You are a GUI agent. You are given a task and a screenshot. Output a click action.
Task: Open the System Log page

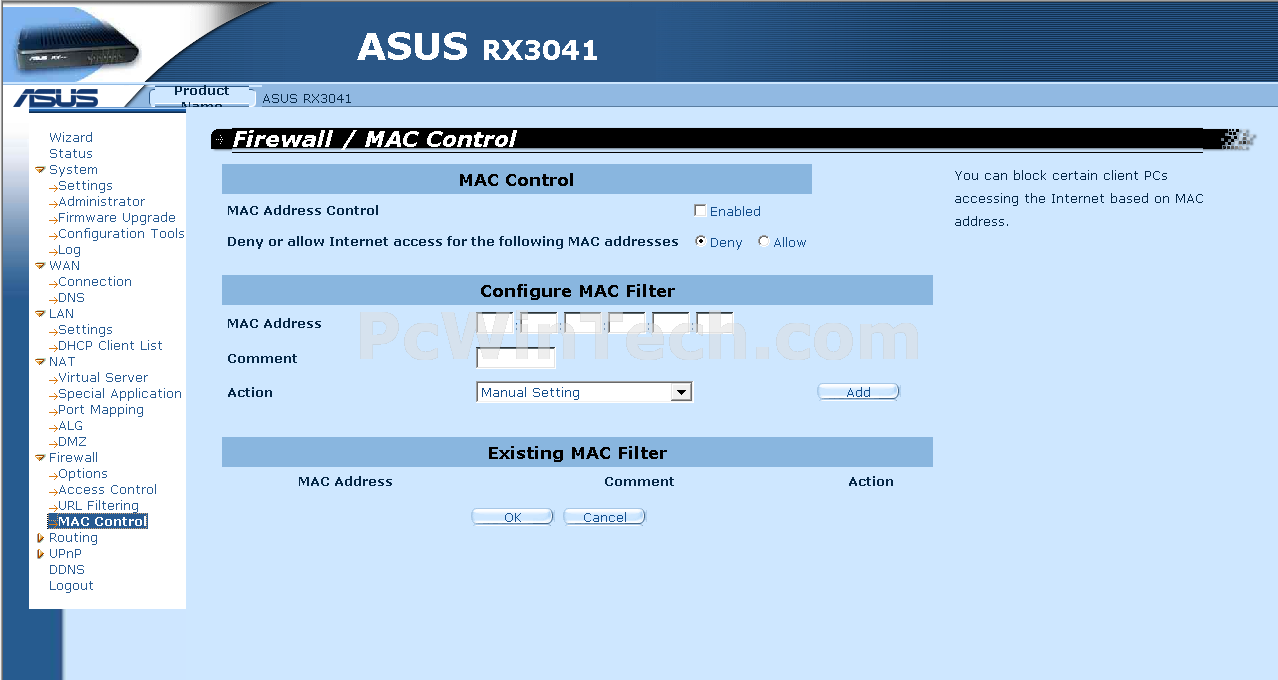[x=69, y=250]
